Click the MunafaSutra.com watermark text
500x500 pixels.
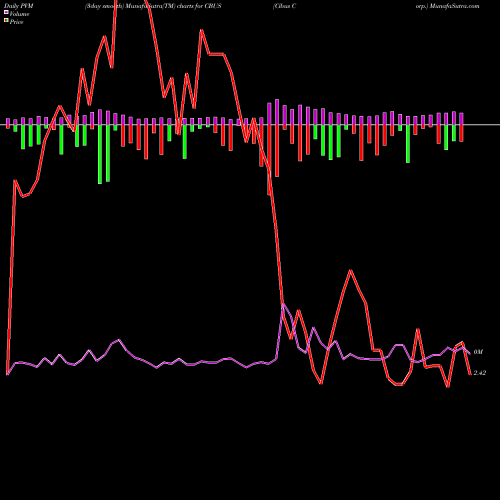pyautogui.click(x=454, y=6)
